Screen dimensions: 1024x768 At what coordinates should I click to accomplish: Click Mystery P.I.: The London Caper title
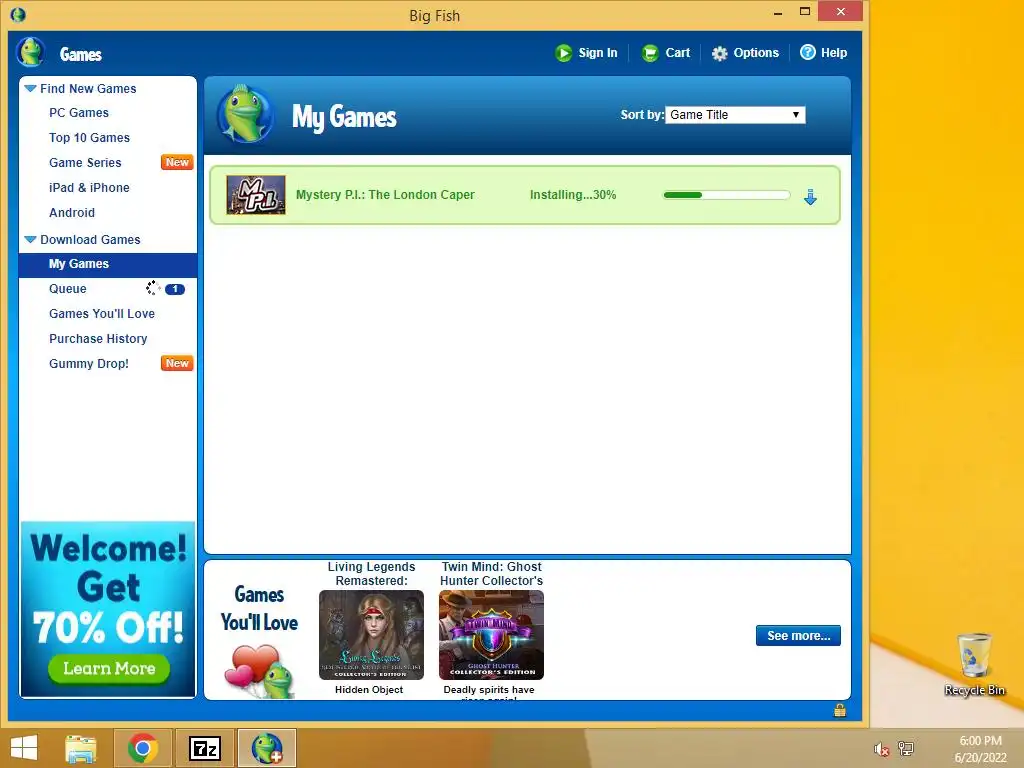tap(385, 195)
